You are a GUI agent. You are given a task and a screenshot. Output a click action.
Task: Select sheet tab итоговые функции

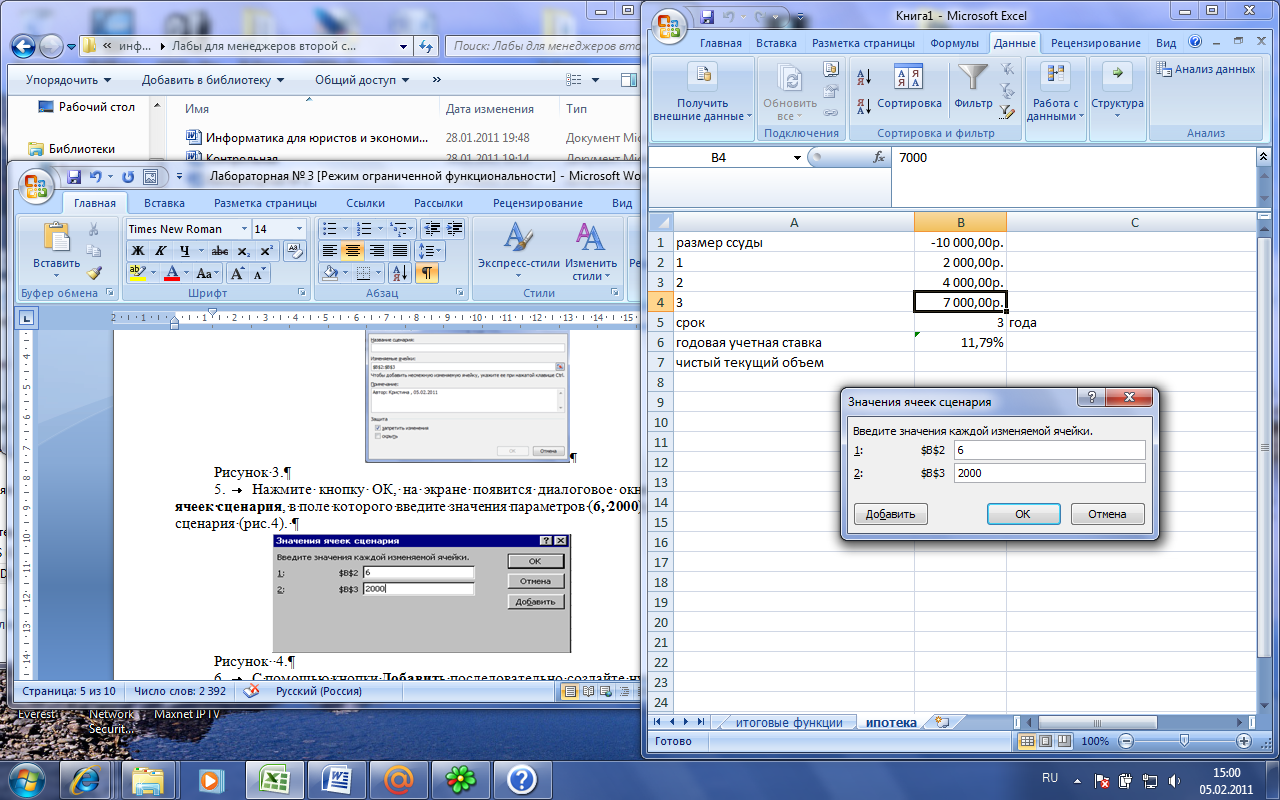(789, 722)
